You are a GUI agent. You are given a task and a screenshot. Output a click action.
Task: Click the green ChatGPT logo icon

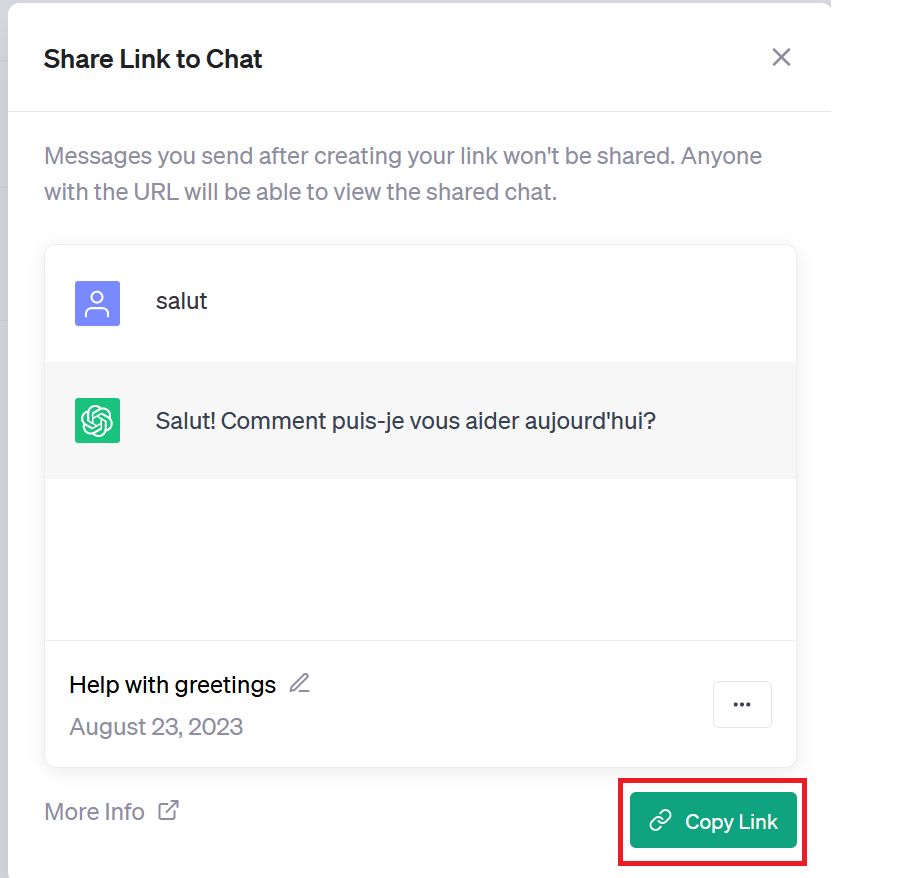(97, 420)
